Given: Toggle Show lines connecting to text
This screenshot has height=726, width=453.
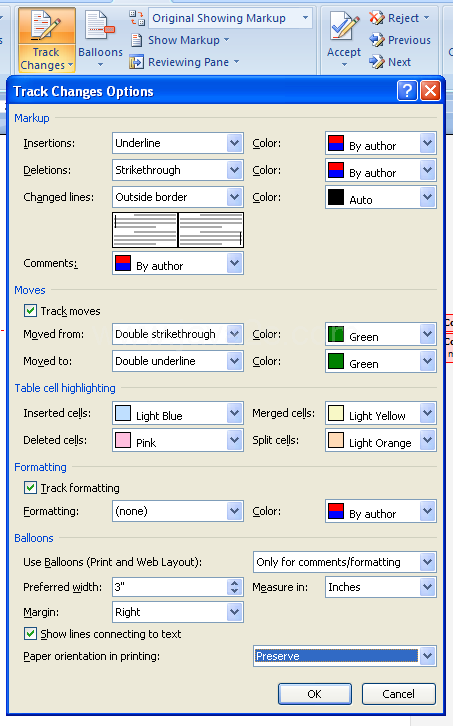Looking at the screenshot, I should [30, 633].
